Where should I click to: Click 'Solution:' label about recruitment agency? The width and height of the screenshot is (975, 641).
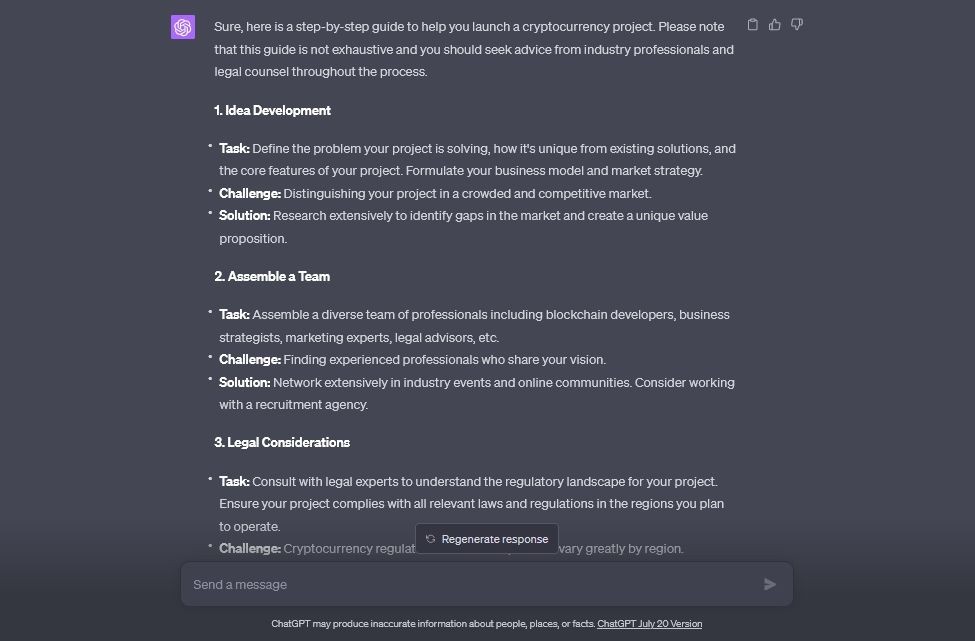tap(244, 382)
